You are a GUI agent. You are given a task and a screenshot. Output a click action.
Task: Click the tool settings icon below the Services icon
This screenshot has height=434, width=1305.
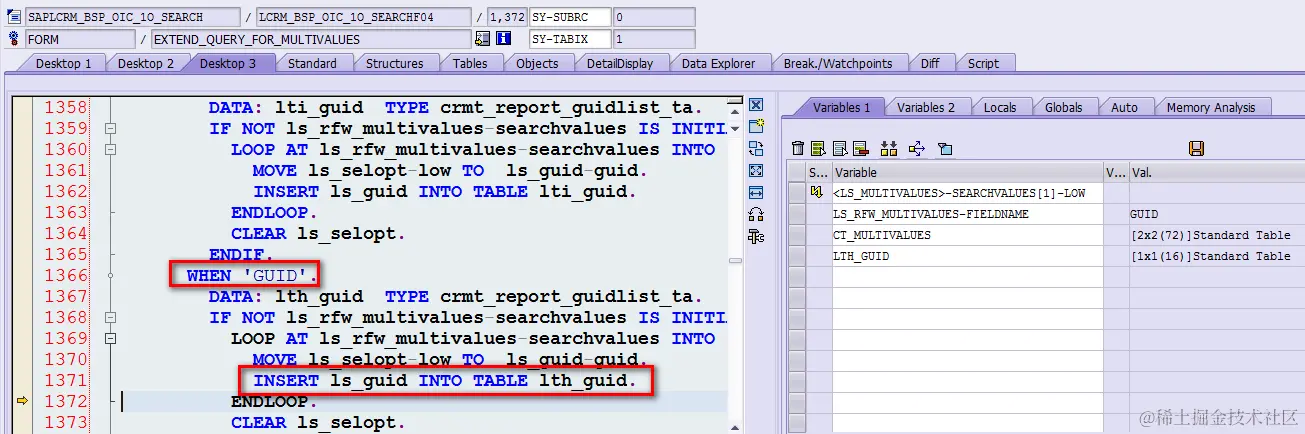pos(756,236)
